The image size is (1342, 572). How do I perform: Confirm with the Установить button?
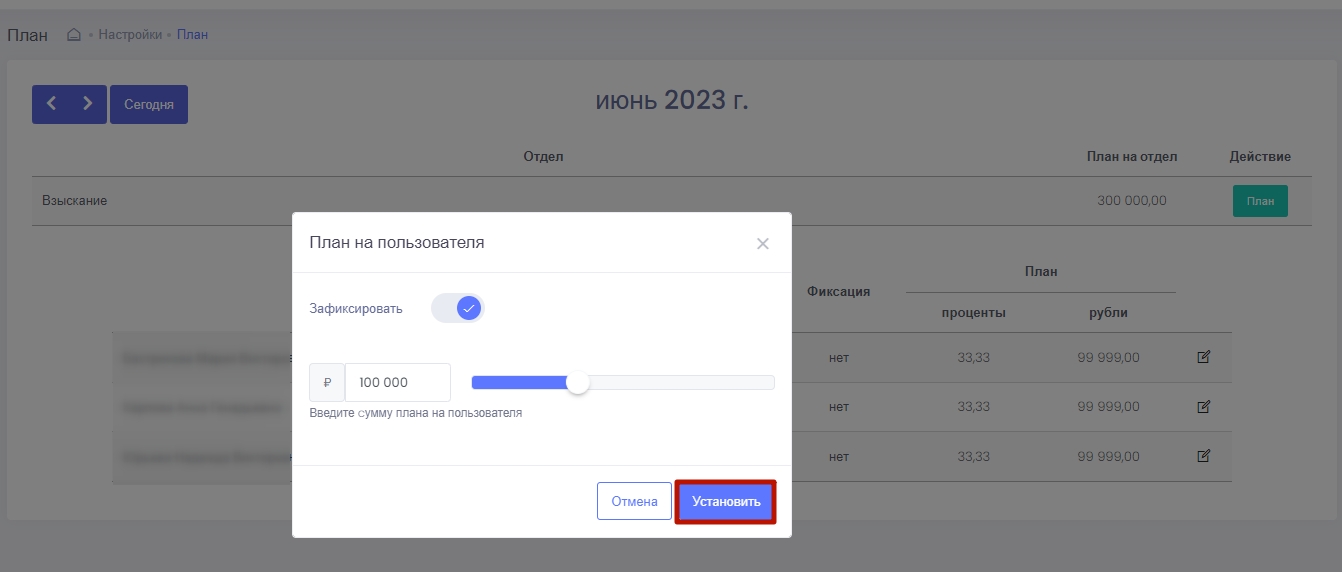[x=726, y=502]
